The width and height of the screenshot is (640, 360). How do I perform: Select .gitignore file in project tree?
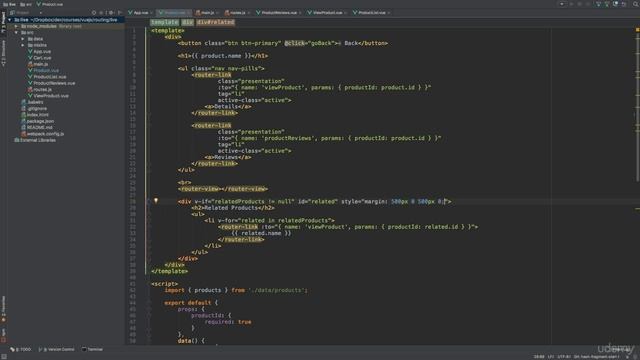34,108
